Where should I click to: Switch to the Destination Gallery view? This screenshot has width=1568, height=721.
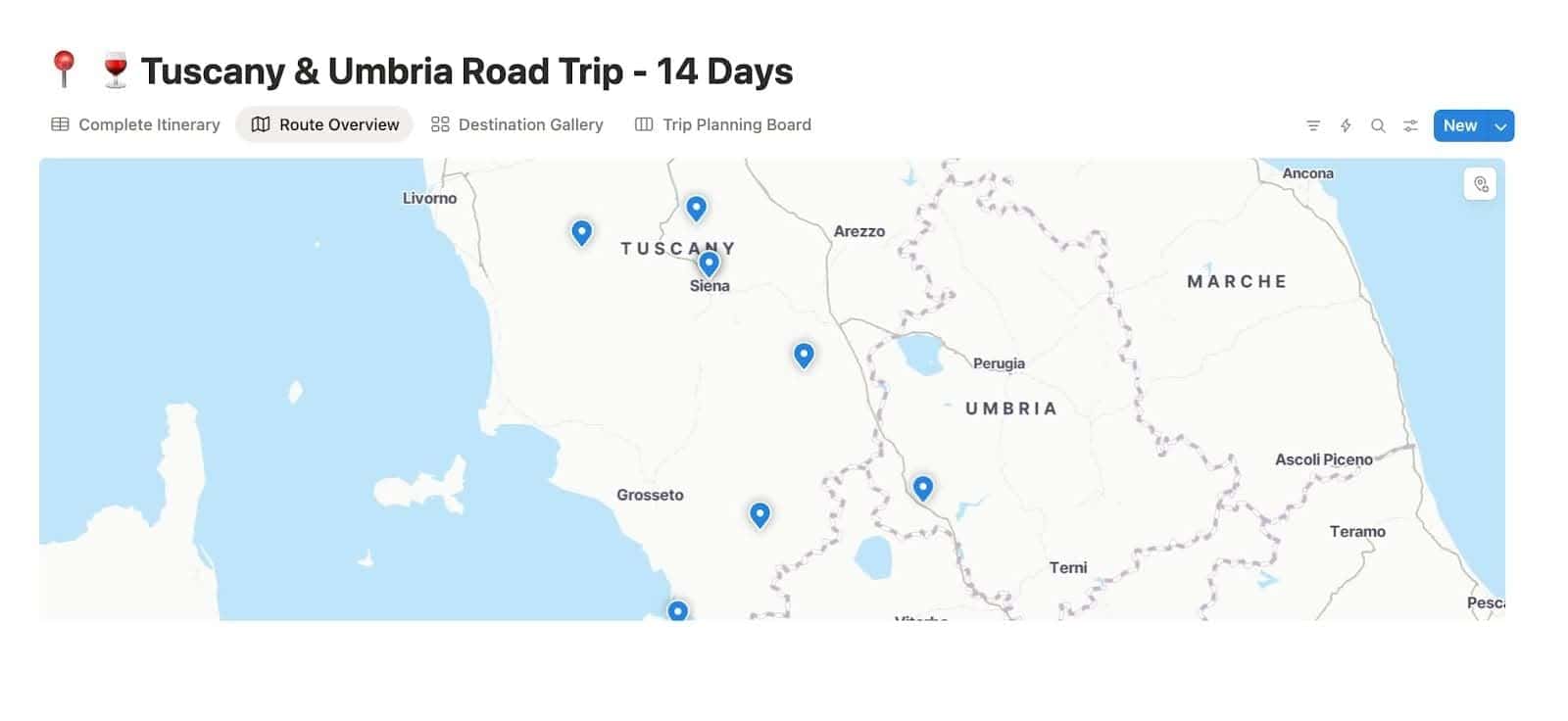click(532, 124)
